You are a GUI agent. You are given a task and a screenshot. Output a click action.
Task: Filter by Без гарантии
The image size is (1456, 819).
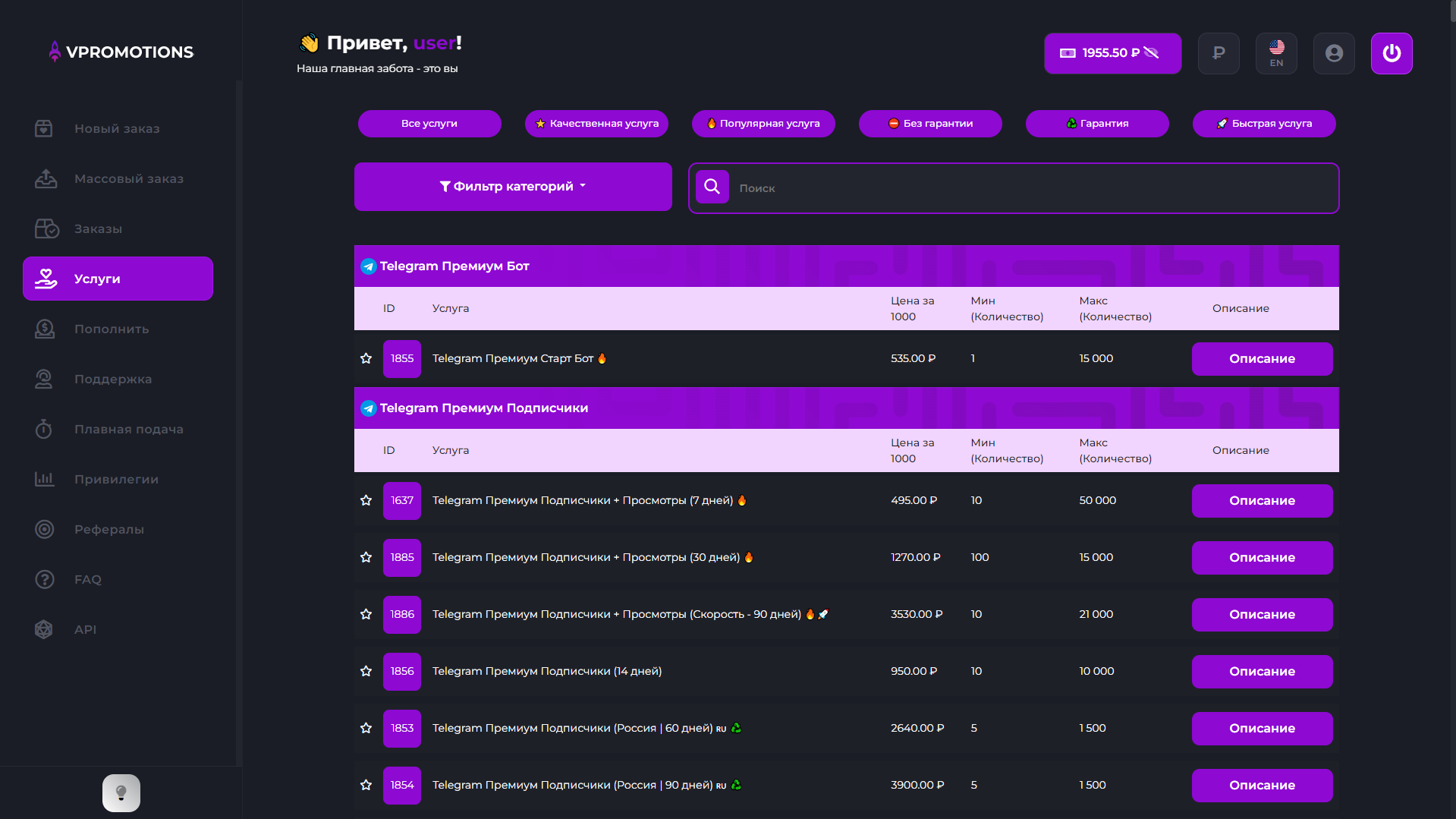930,124
